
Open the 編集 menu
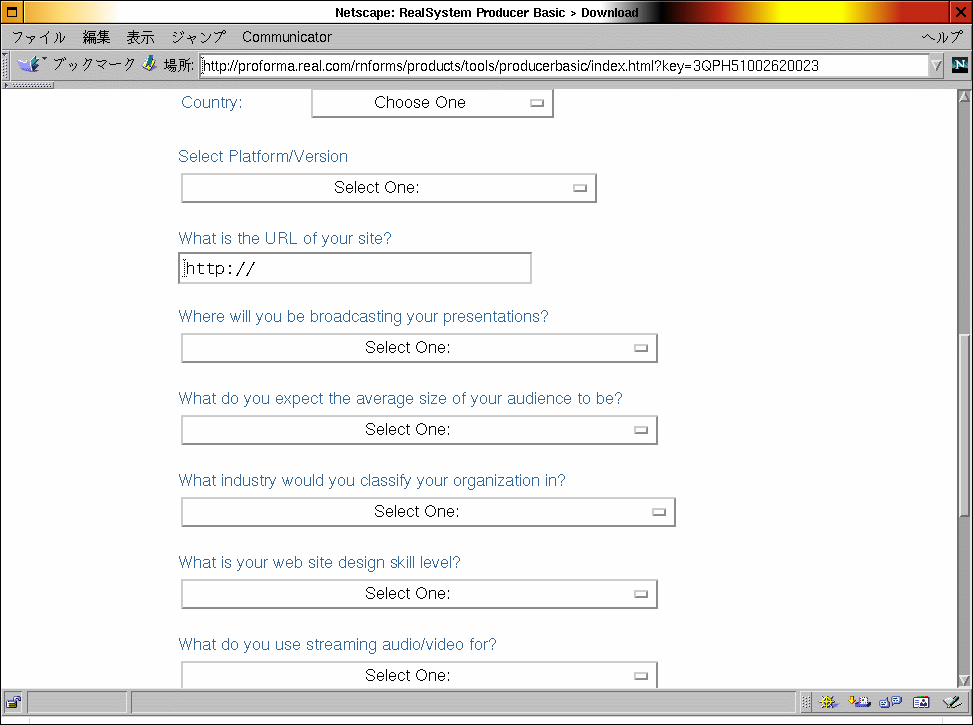pyautogui.click(x=96, y=37)
